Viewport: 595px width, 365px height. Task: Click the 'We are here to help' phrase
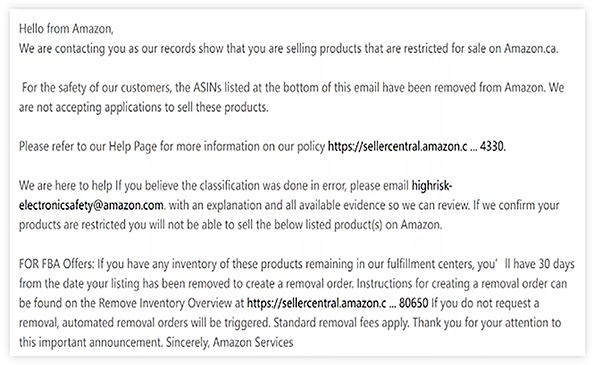66,186
